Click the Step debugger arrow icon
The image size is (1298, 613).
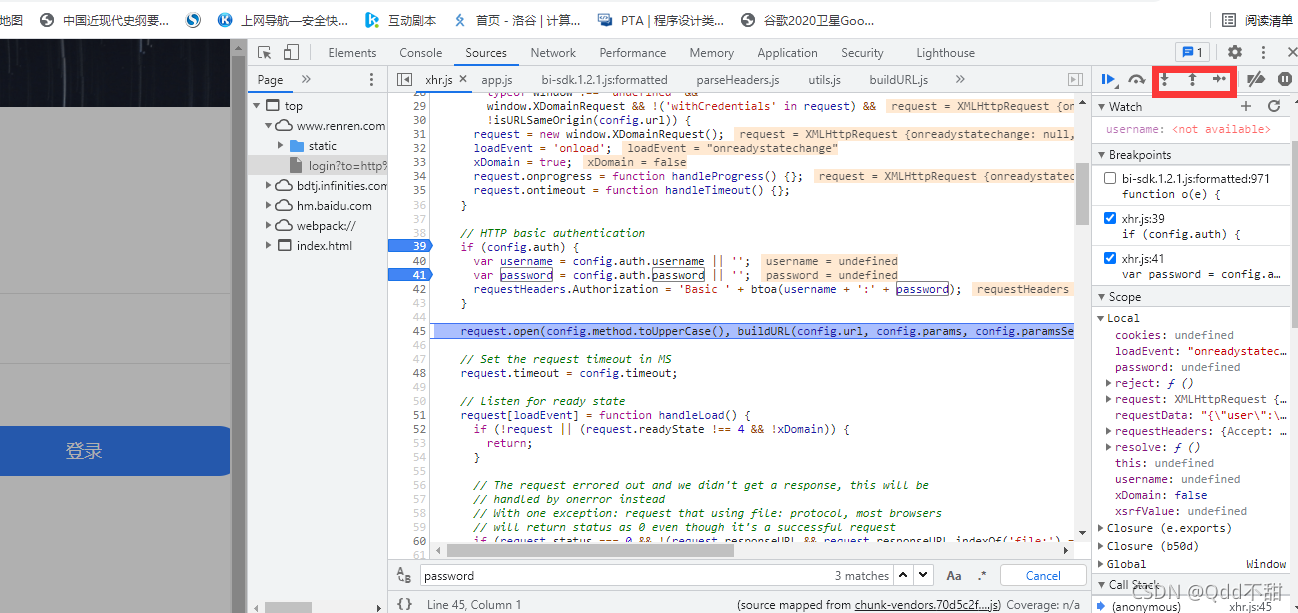click(1219, 79)
